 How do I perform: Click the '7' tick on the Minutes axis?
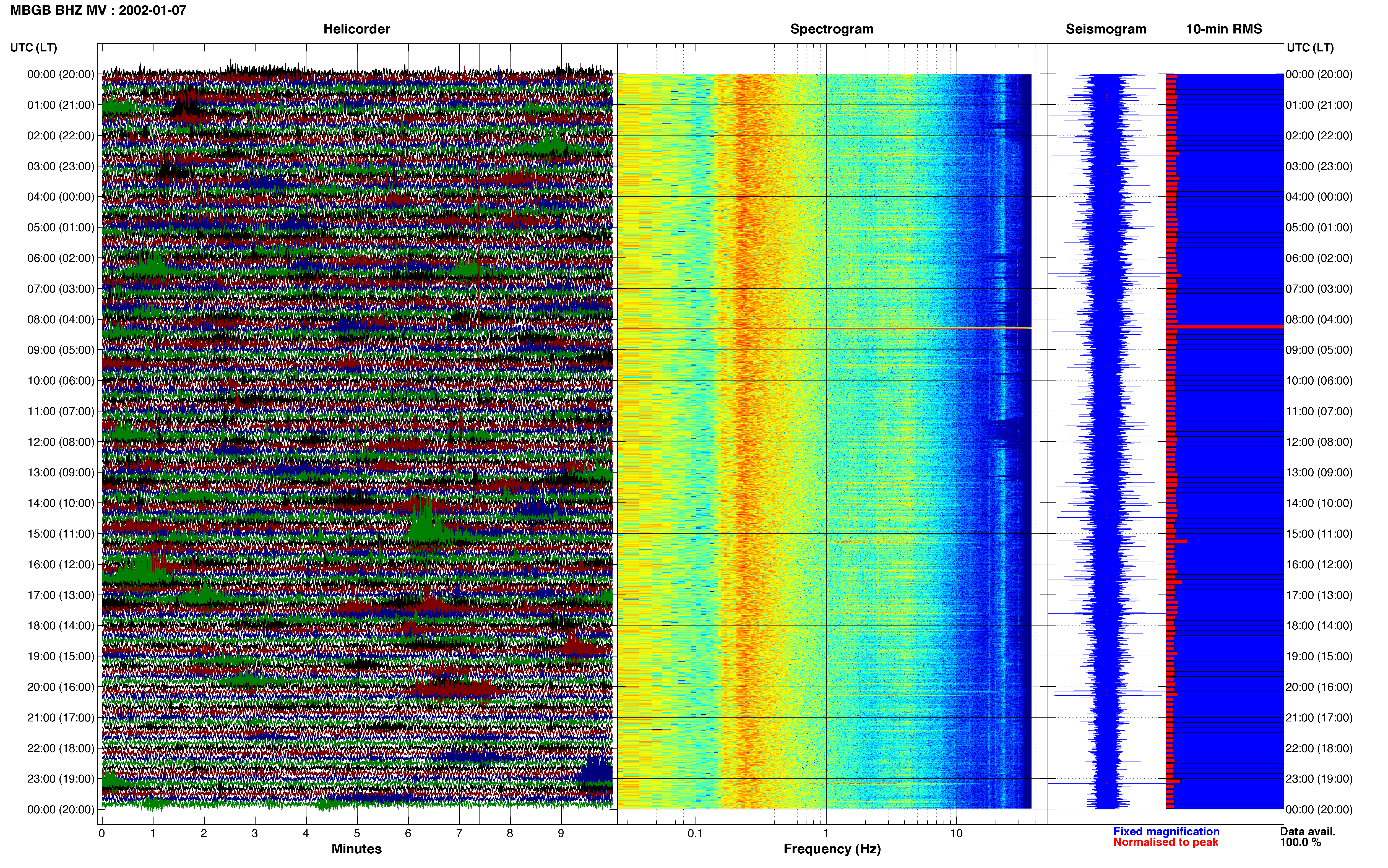point(459,833)
